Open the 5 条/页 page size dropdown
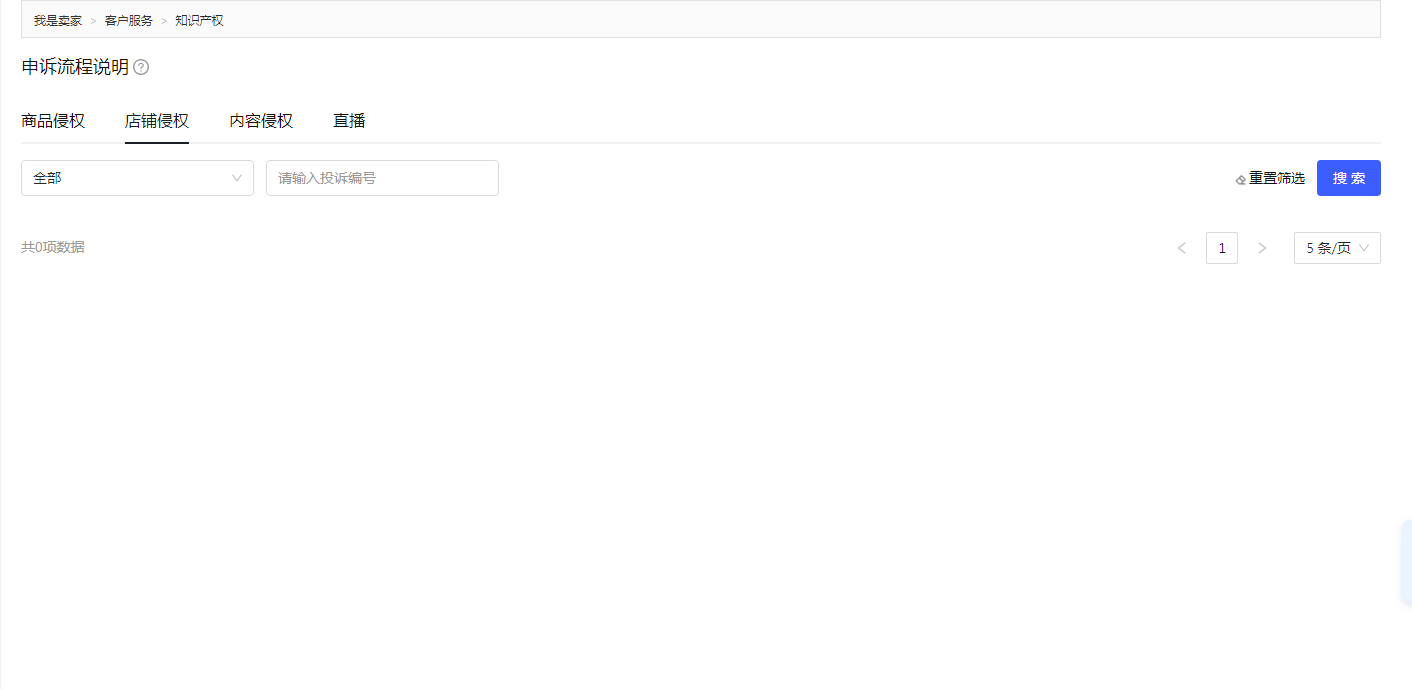The image size is (1412, 689). [1337, 248]
